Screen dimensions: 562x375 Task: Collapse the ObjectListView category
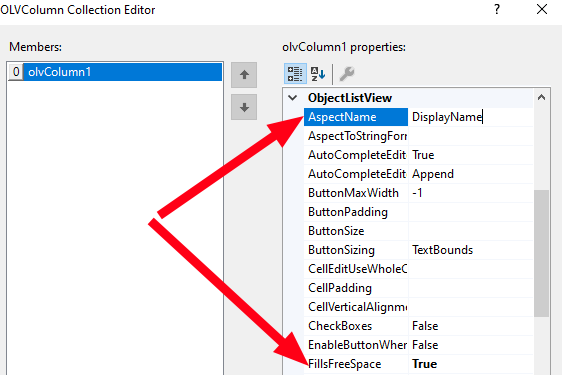(292, 98)
